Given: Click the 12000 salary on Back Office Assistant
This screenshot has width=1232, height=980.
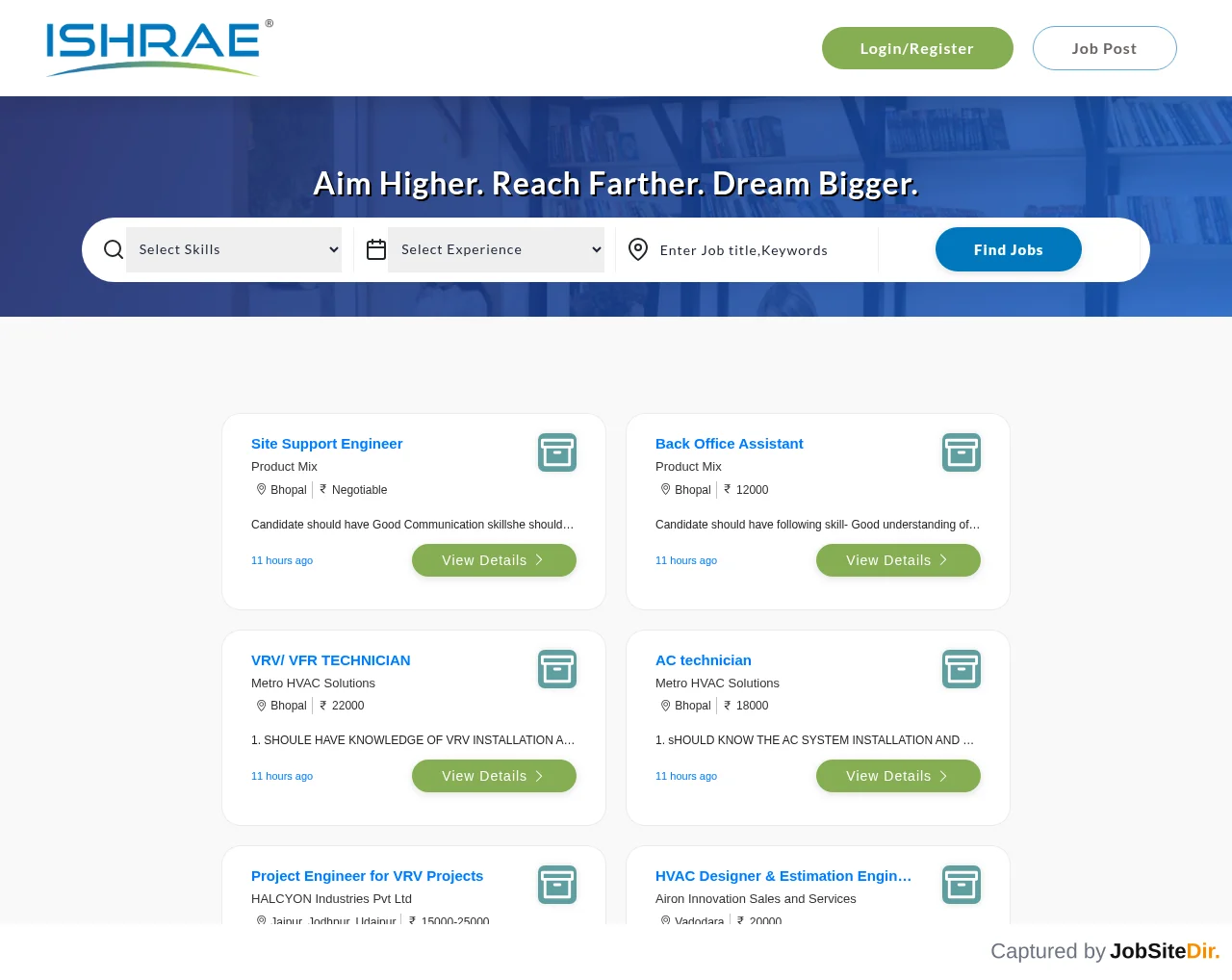Looking at the screenshot, I should pos(753,490).
